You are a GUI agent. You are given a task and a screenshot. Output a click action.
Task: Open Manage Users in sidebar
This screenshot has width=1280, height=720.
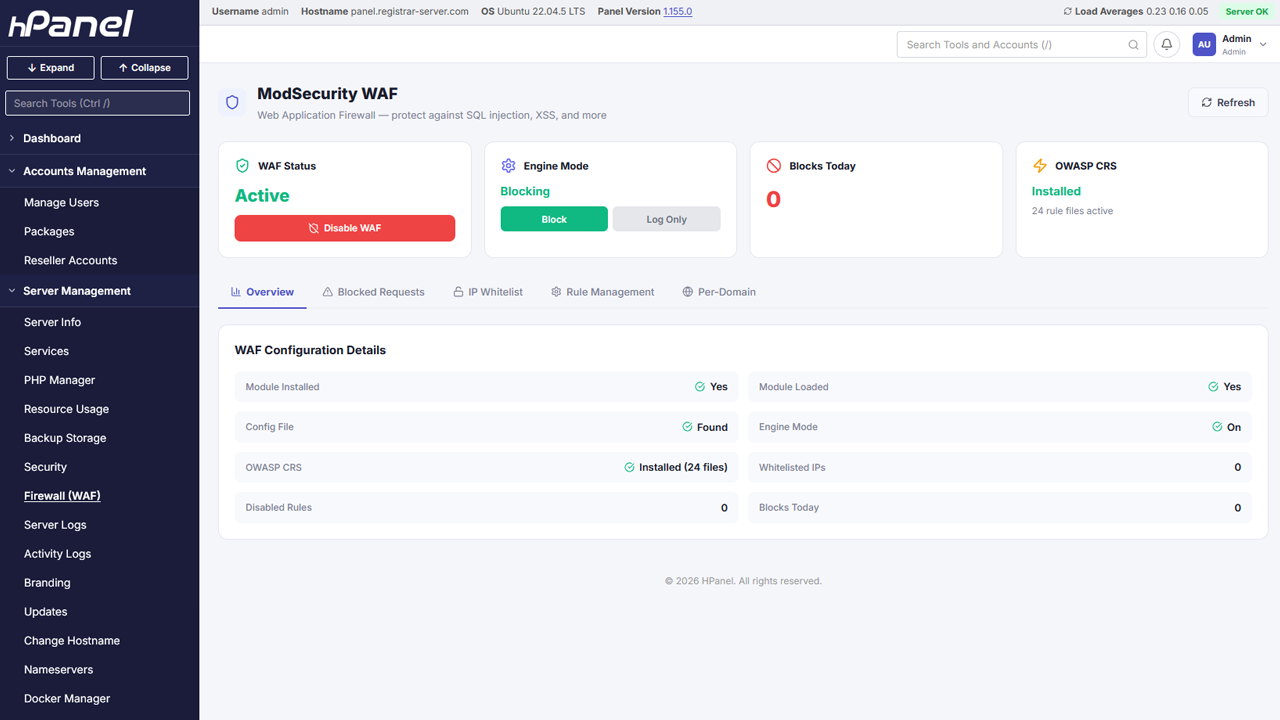(62, 202)
